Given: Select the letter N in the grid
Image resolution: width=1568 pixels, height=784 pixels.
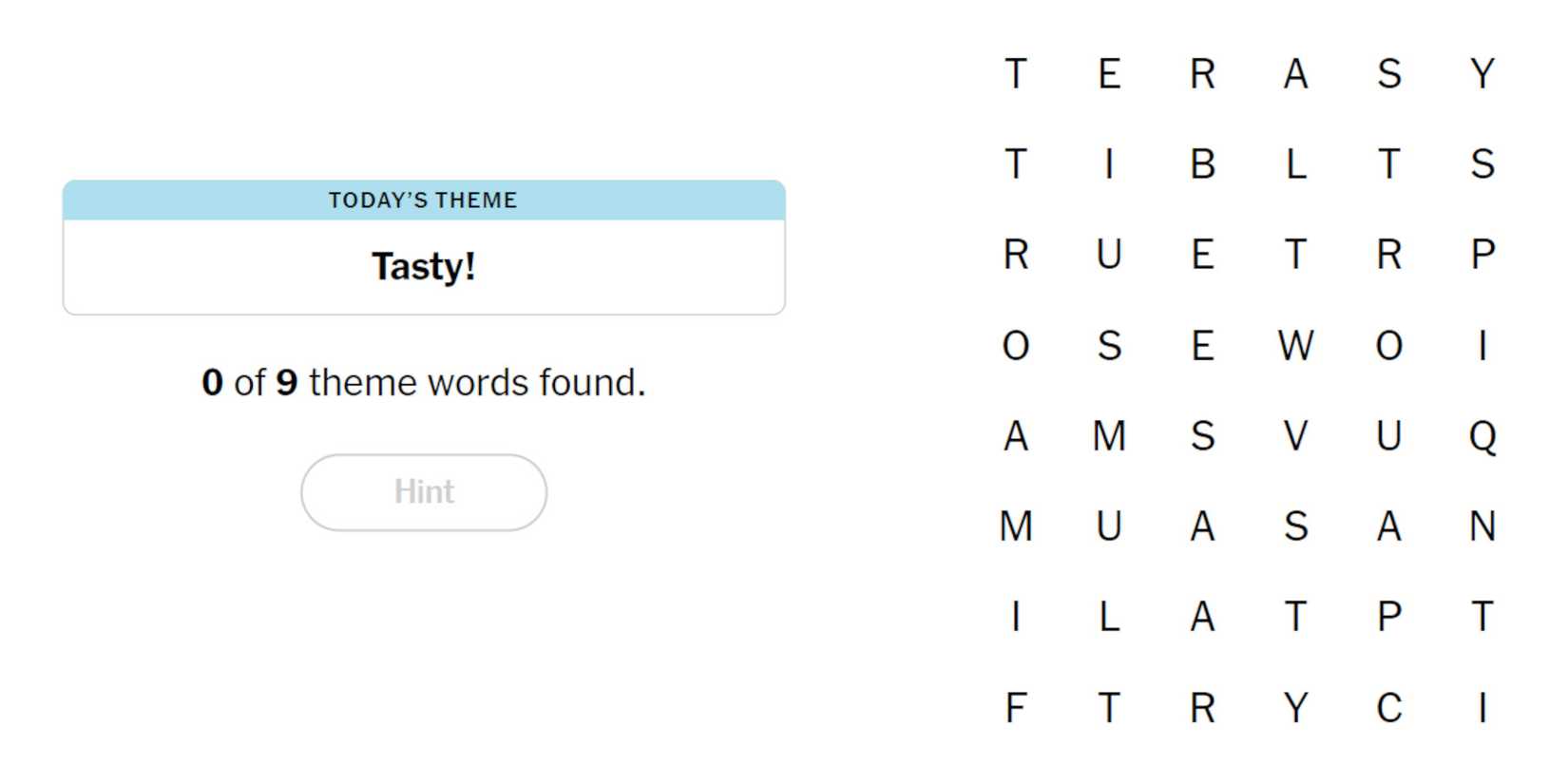Looking at the screenshot, I should (1482, 526).
